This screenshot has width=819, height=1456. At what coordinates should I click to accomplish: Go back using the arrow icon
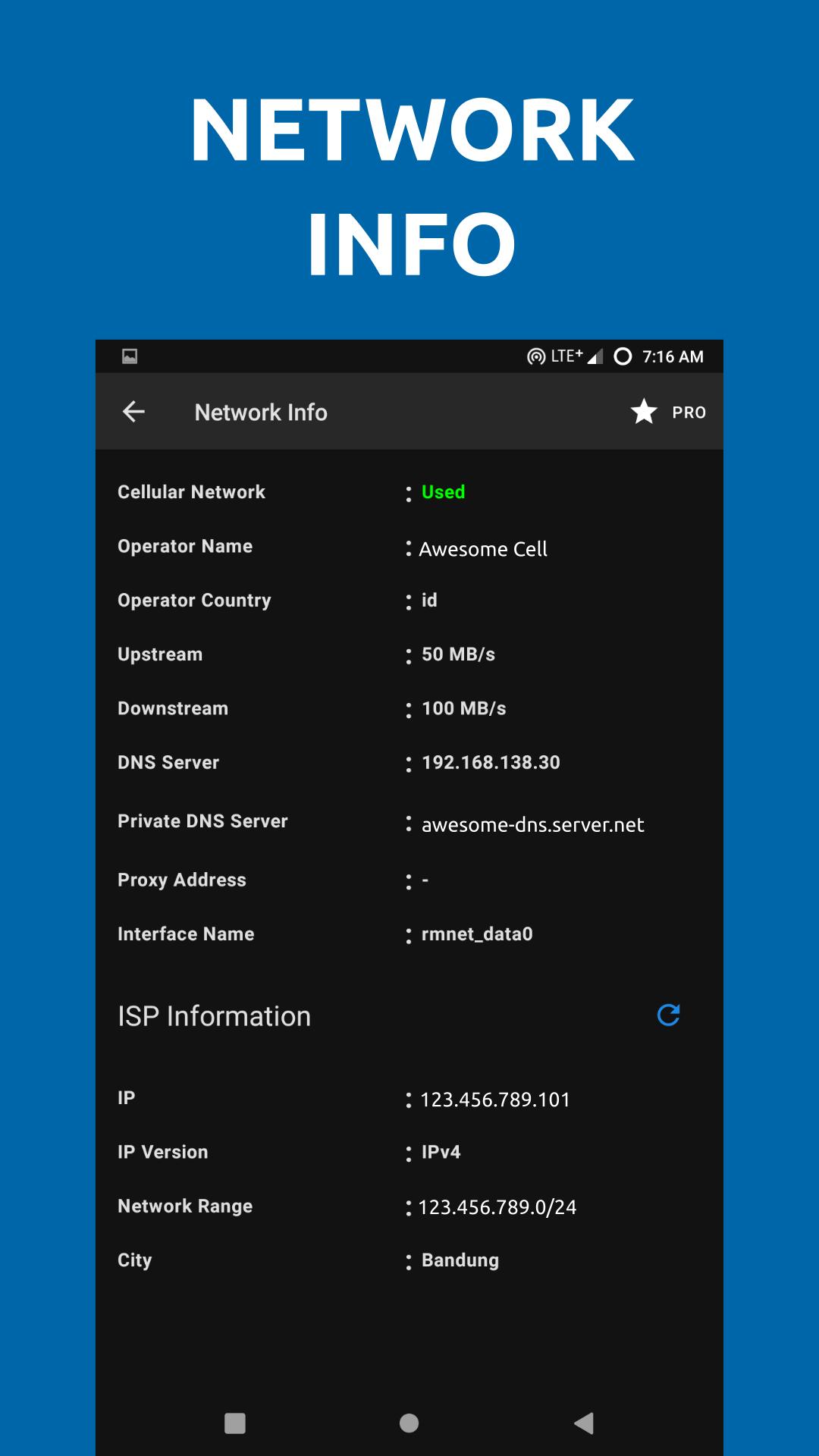click(x=133, y=412)
